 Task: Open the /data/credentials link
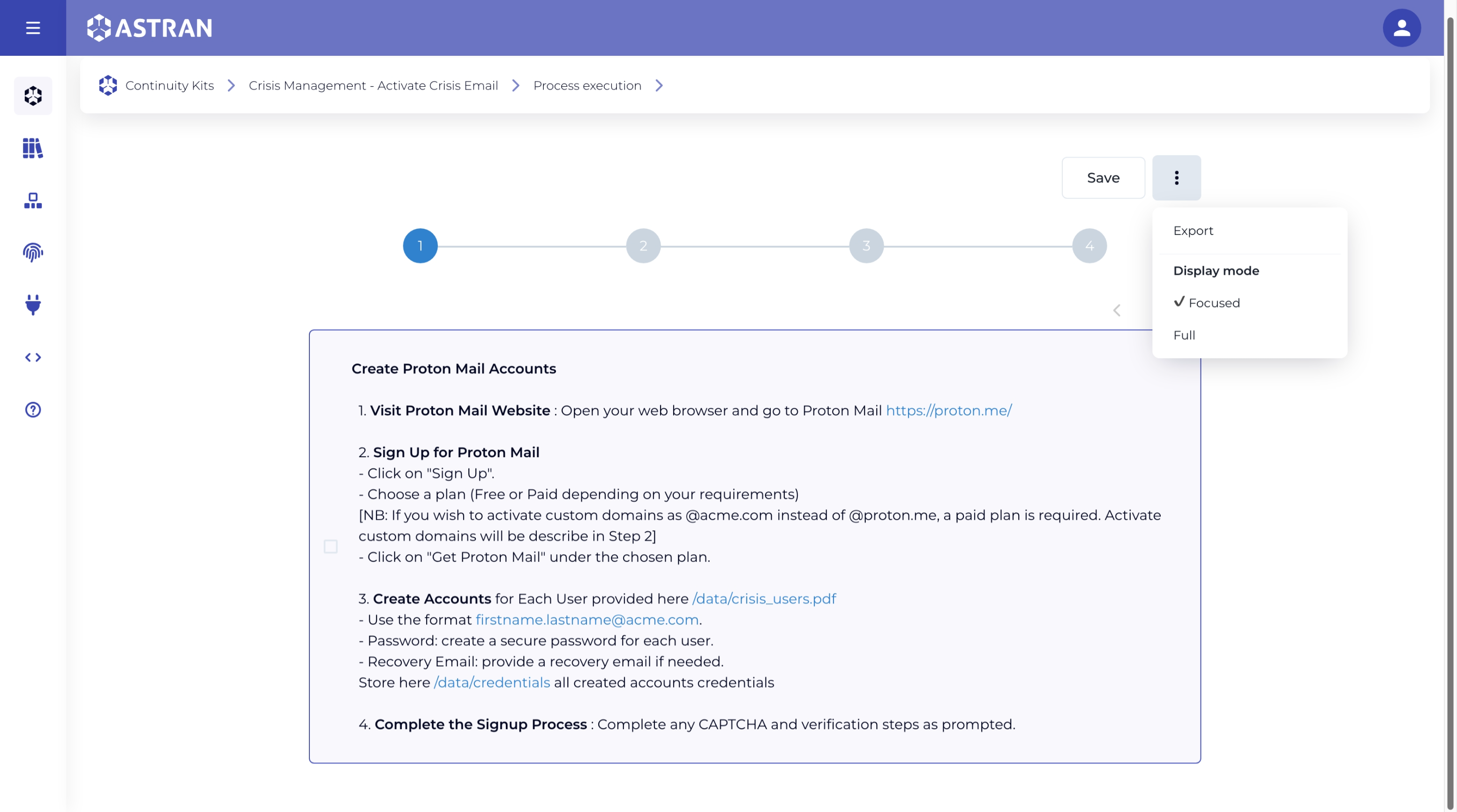(x=491, y=683)
